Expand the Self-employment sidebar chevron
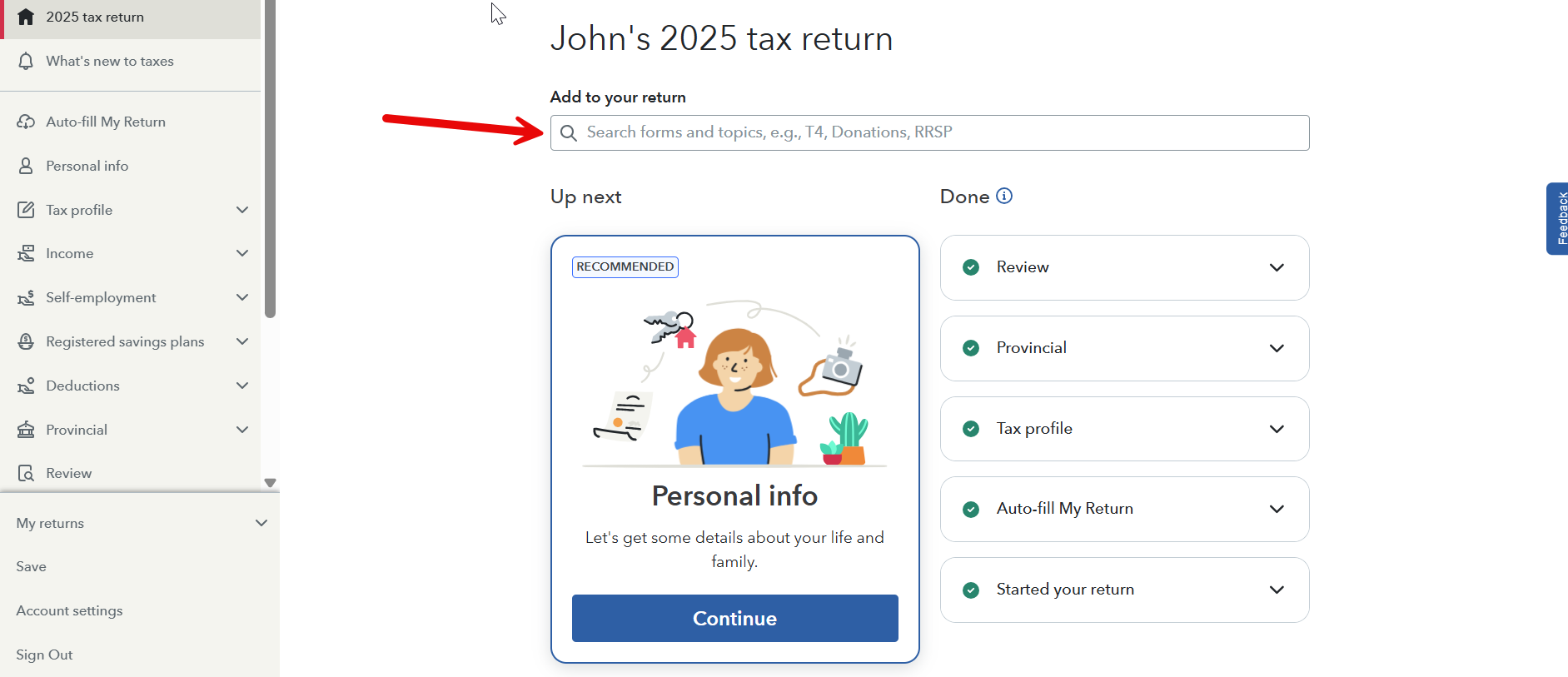1568x677 pixels. [242, 297]
